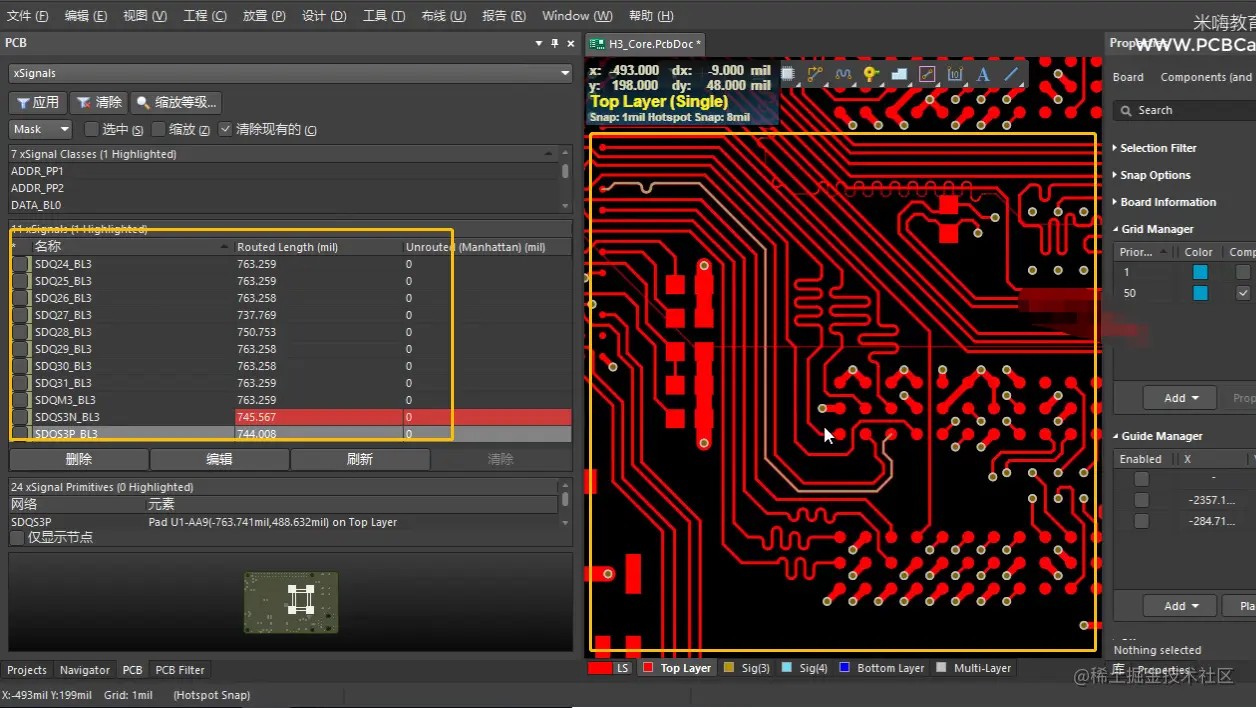
Task: Open the 设计 (D) Design menu
Action: [324, 16]
